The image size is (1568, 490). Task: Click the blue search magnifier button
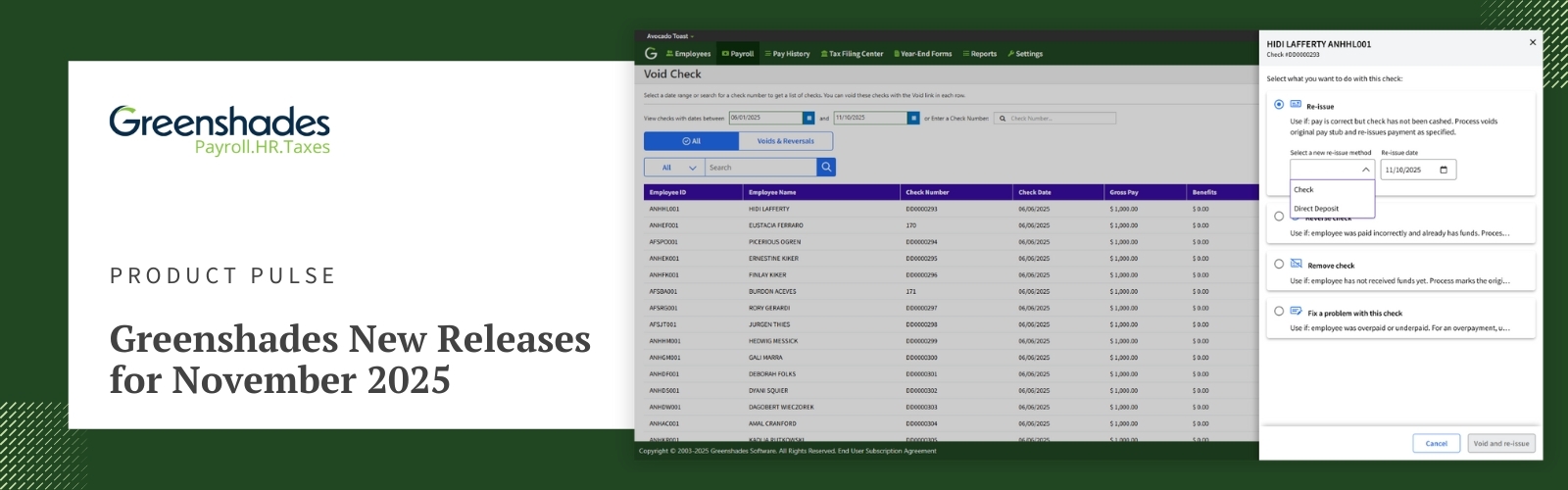[826, 168]
